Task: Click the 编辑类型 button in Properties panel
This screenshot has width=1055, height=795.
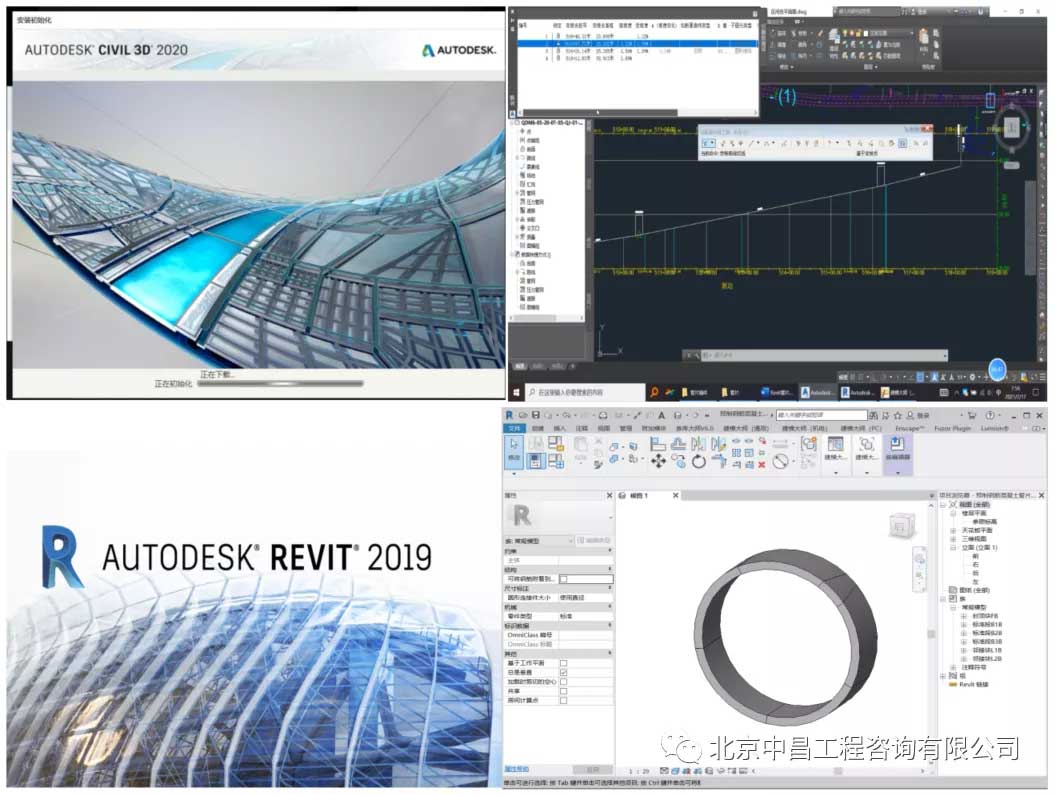Action: 593,541
